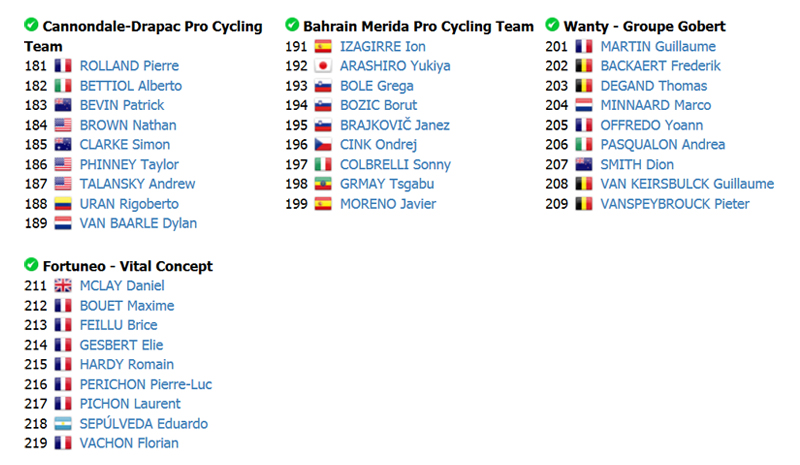Click the Czech flag beside CINK Ondrej
This screenshot has width=800, height=465.
[x=323, y=144]
